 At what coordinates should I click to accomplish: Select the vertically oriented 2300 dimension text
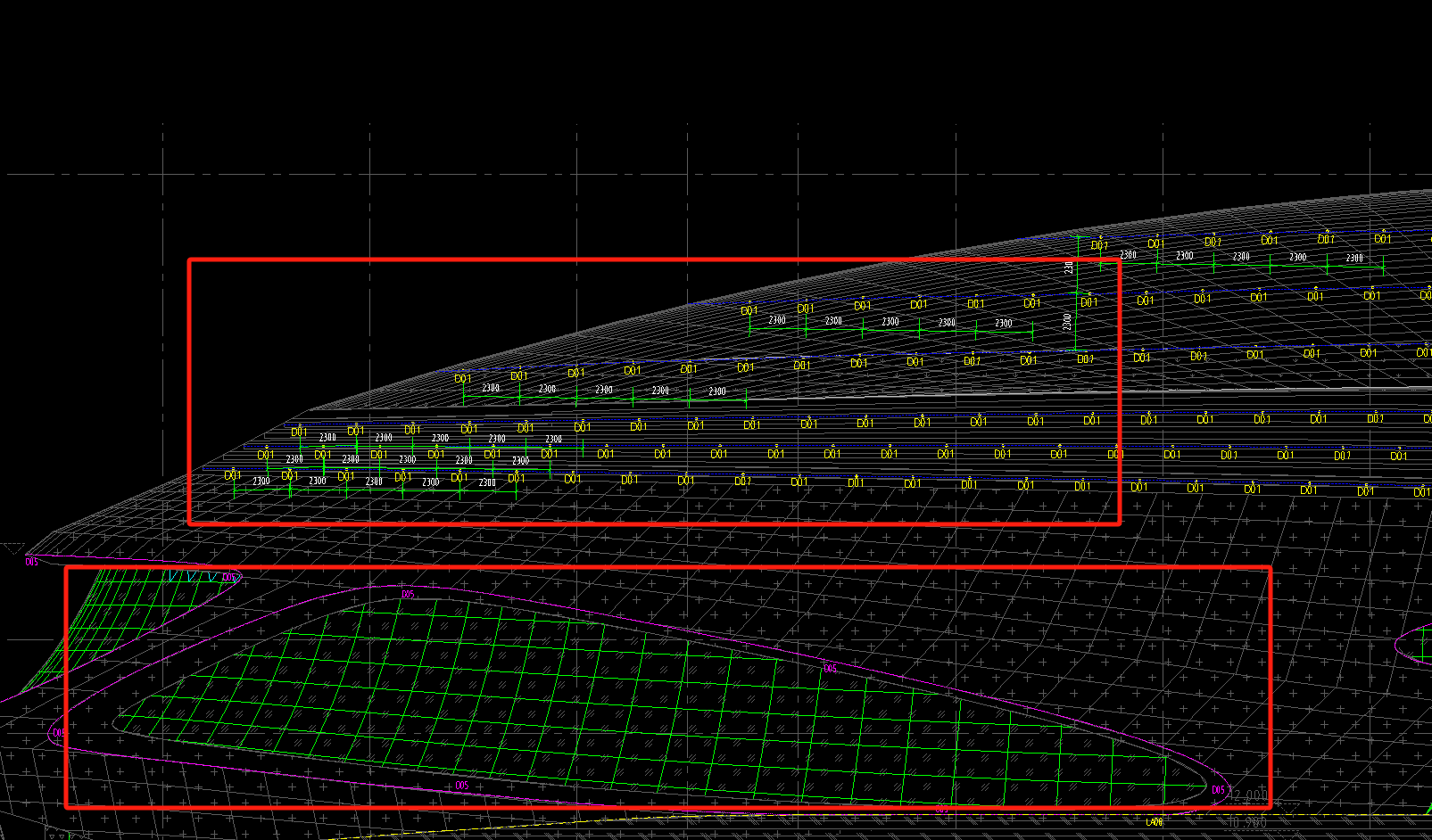1067,322
